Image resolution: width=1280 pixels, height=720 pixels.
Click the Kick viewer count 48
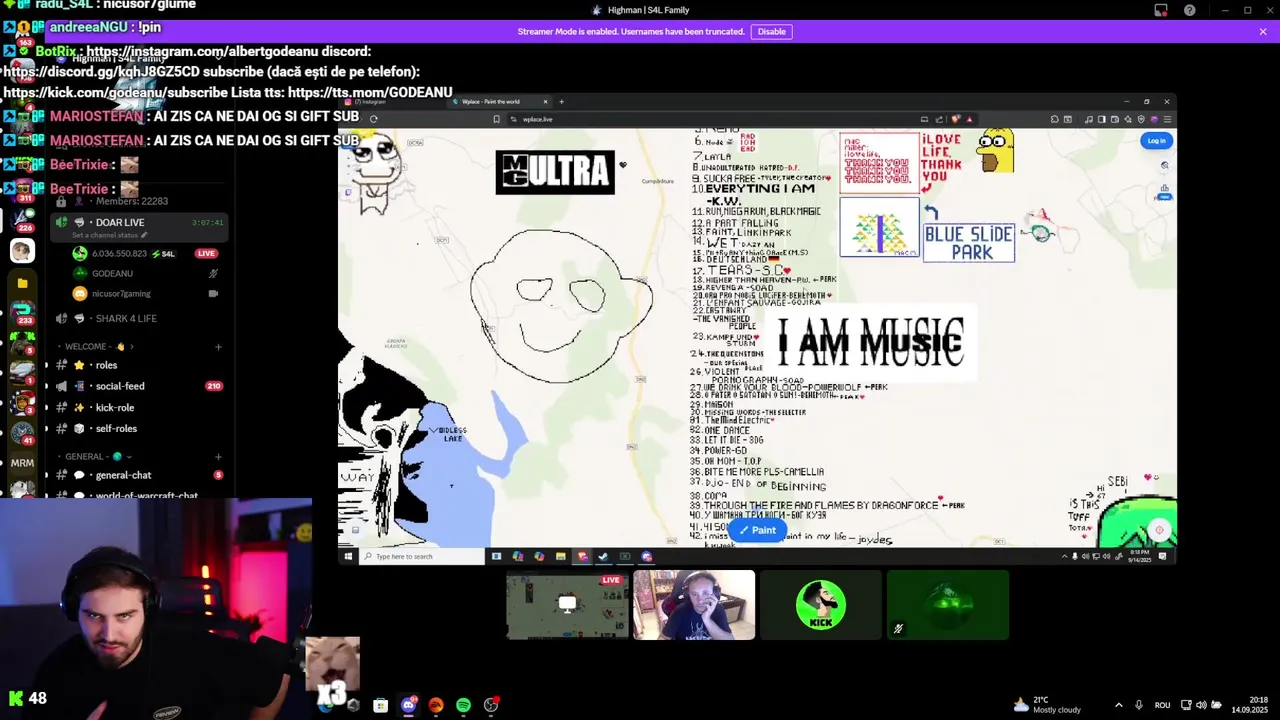[37, 698]
